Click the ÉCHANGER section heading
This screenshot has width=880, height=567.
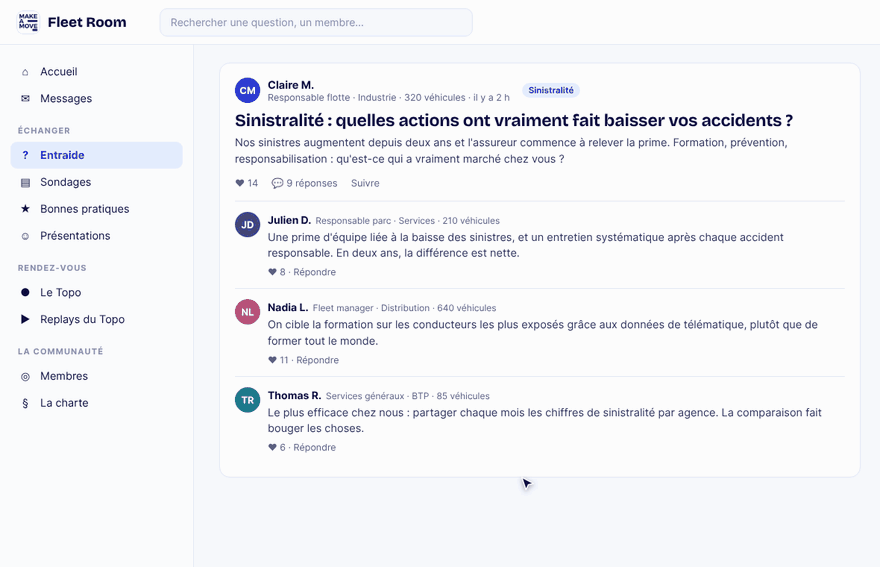pos(44,131)
